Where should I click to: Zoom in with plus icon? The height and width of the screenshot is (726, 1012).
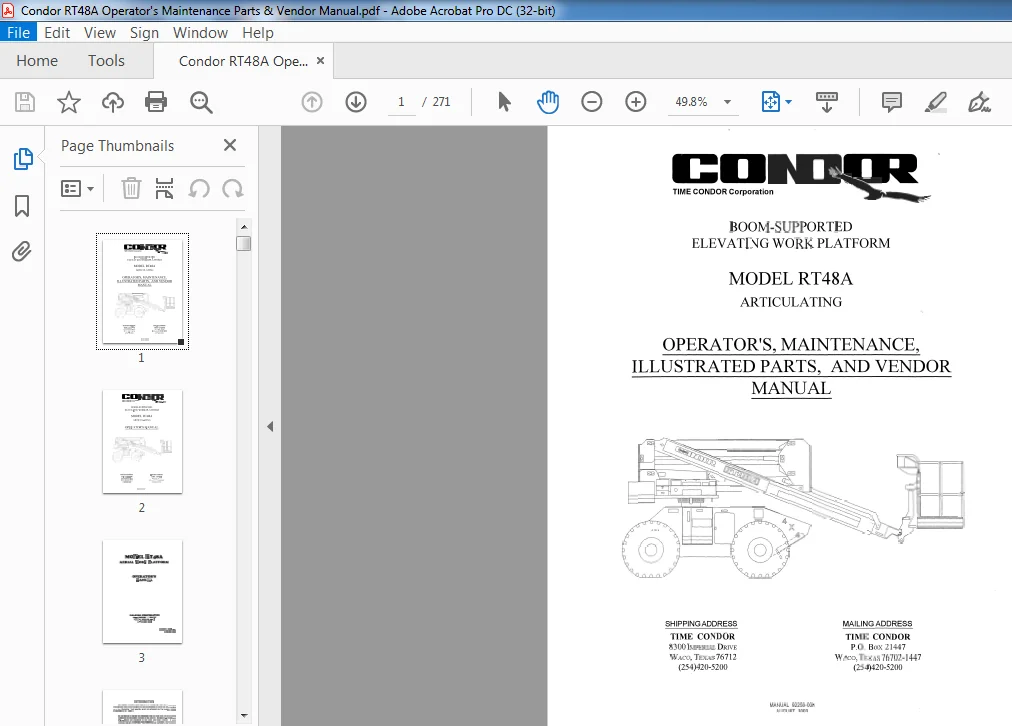(636, 102)
